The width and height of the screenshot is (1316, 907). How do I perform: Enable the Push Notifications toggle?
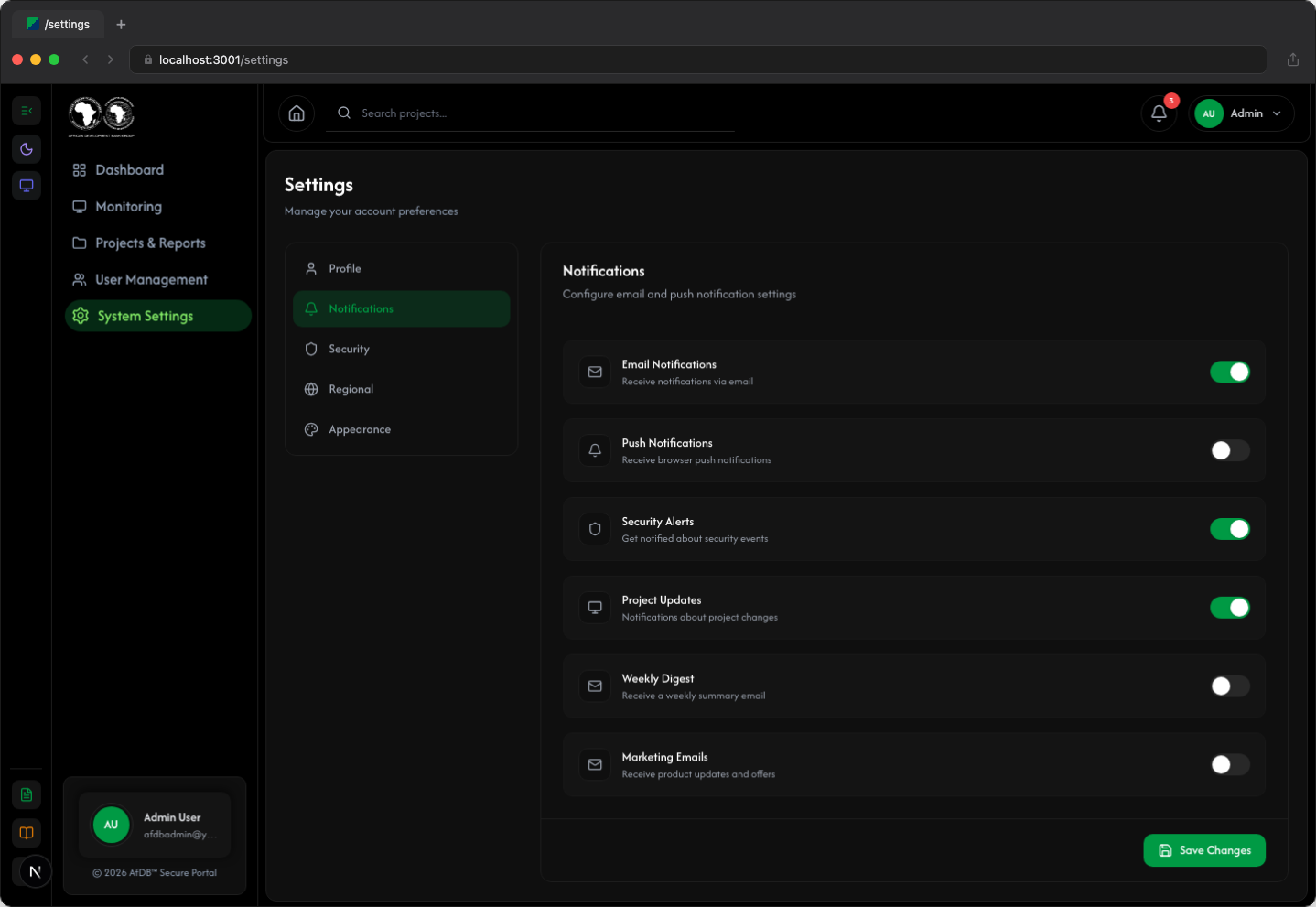1230,450
